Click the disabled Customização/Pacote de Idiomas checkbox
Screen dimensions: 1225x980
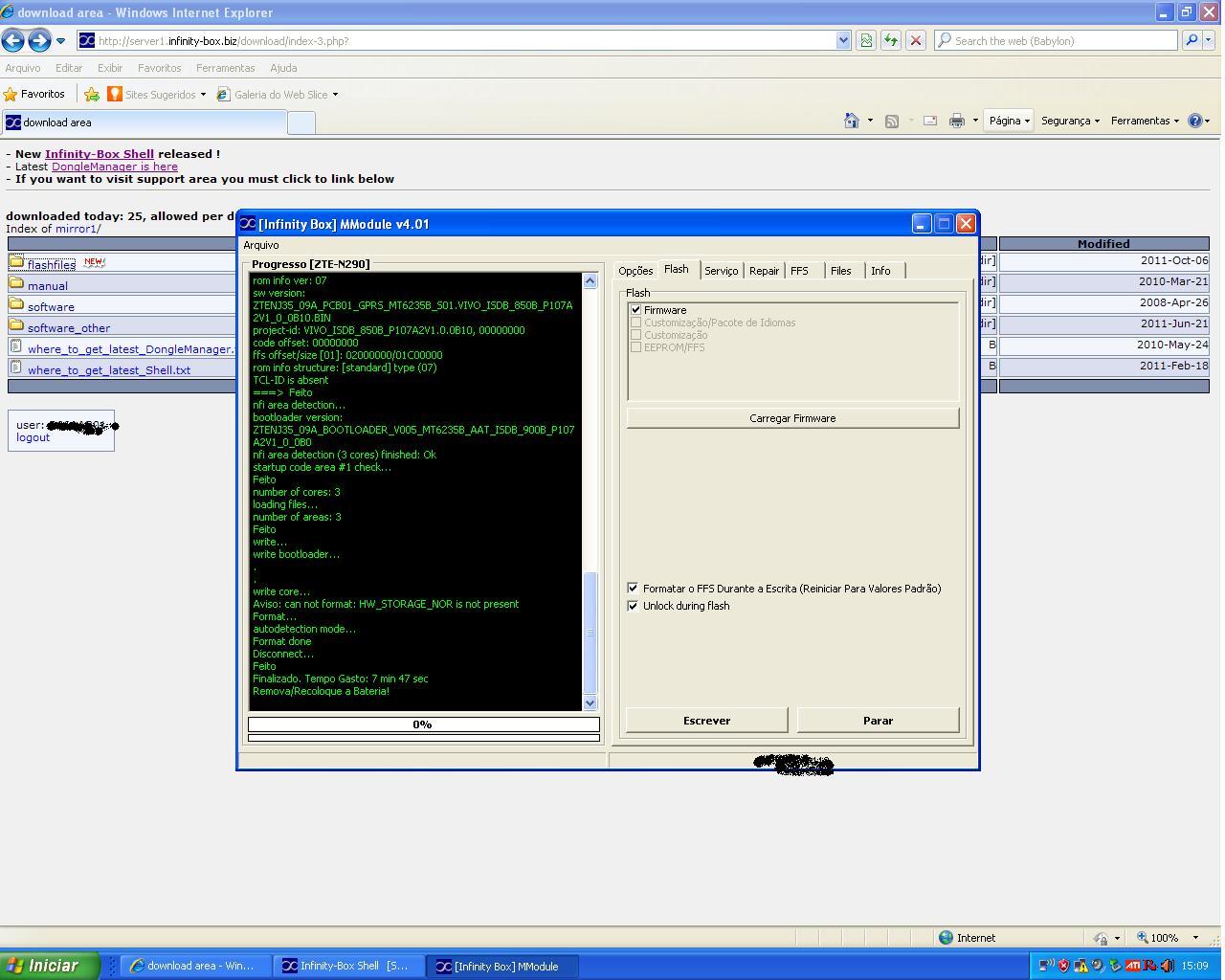coord(635,323)
